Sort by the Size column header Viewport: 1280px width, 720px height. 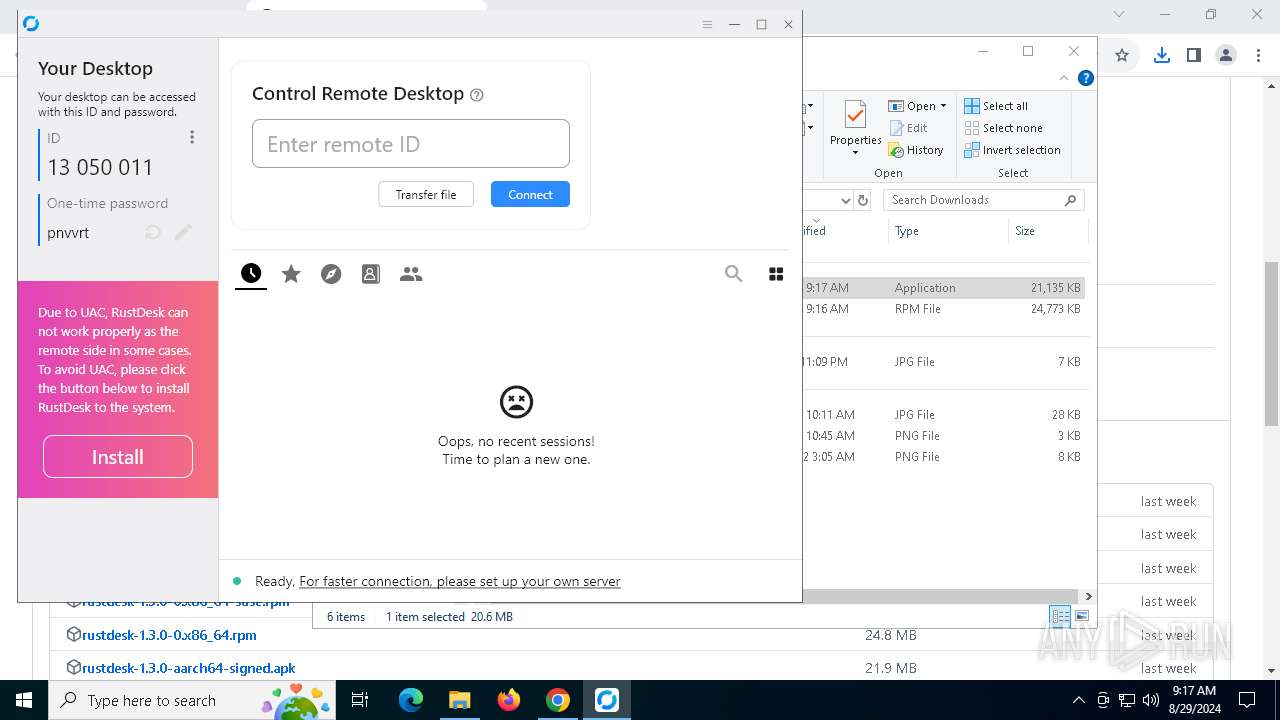1025,231
